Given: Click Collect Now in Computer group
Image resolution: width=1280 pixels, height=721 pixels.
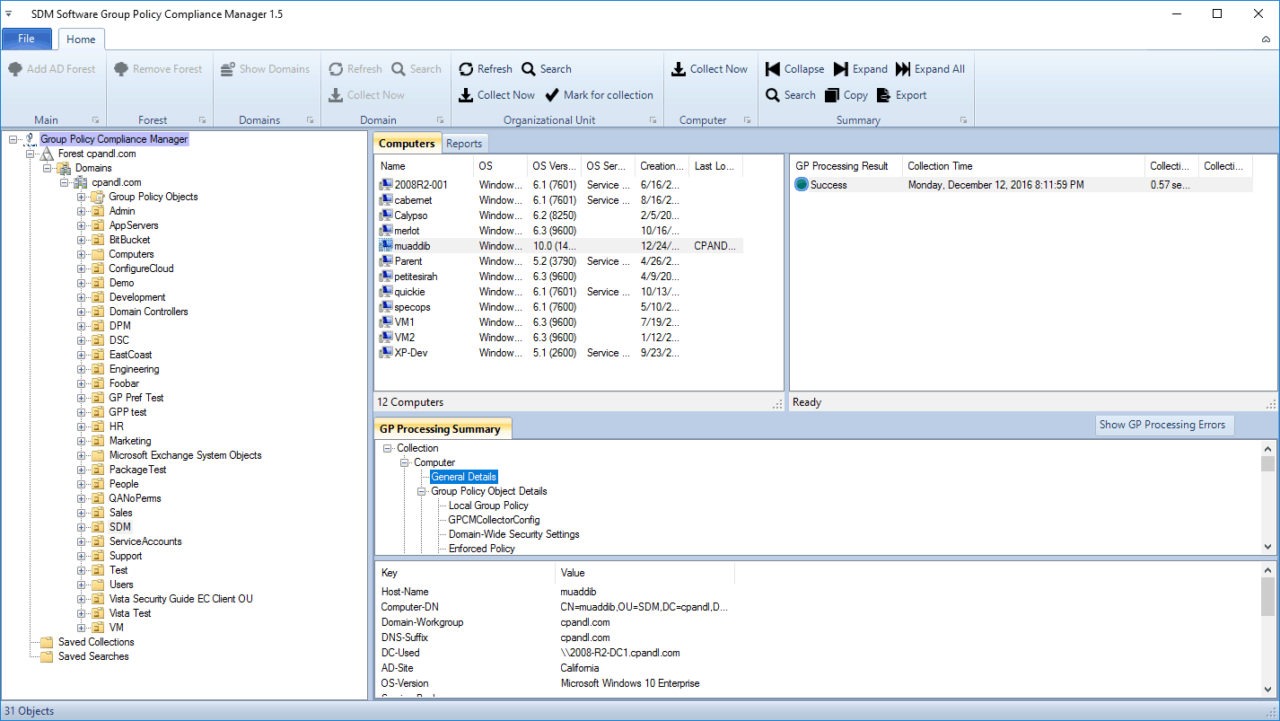Looking at the screenshot, I should [709, 69].
